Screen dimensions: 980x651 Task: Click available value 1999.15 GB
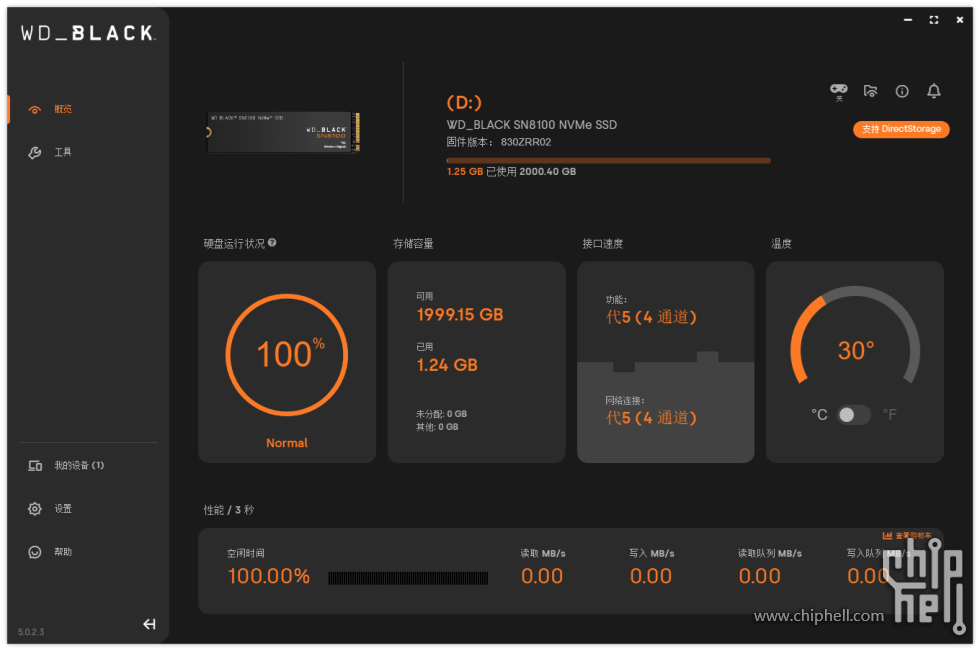[460, 315]
